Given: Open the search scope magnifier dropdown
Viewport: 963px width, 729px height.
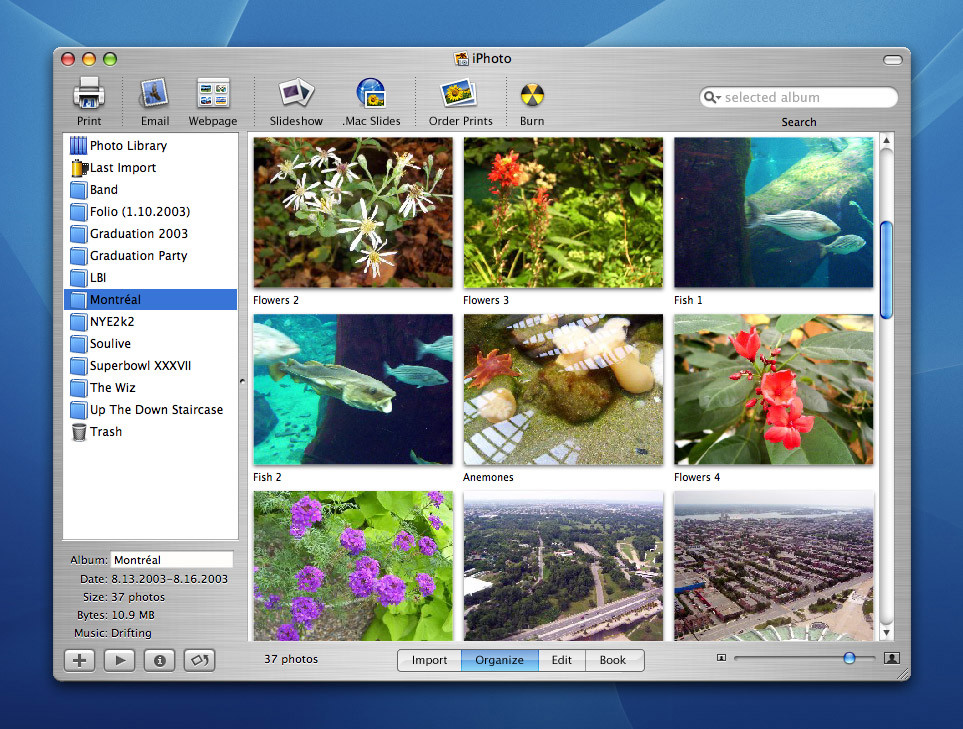Looking at the screenshot, I should point(712,97).
